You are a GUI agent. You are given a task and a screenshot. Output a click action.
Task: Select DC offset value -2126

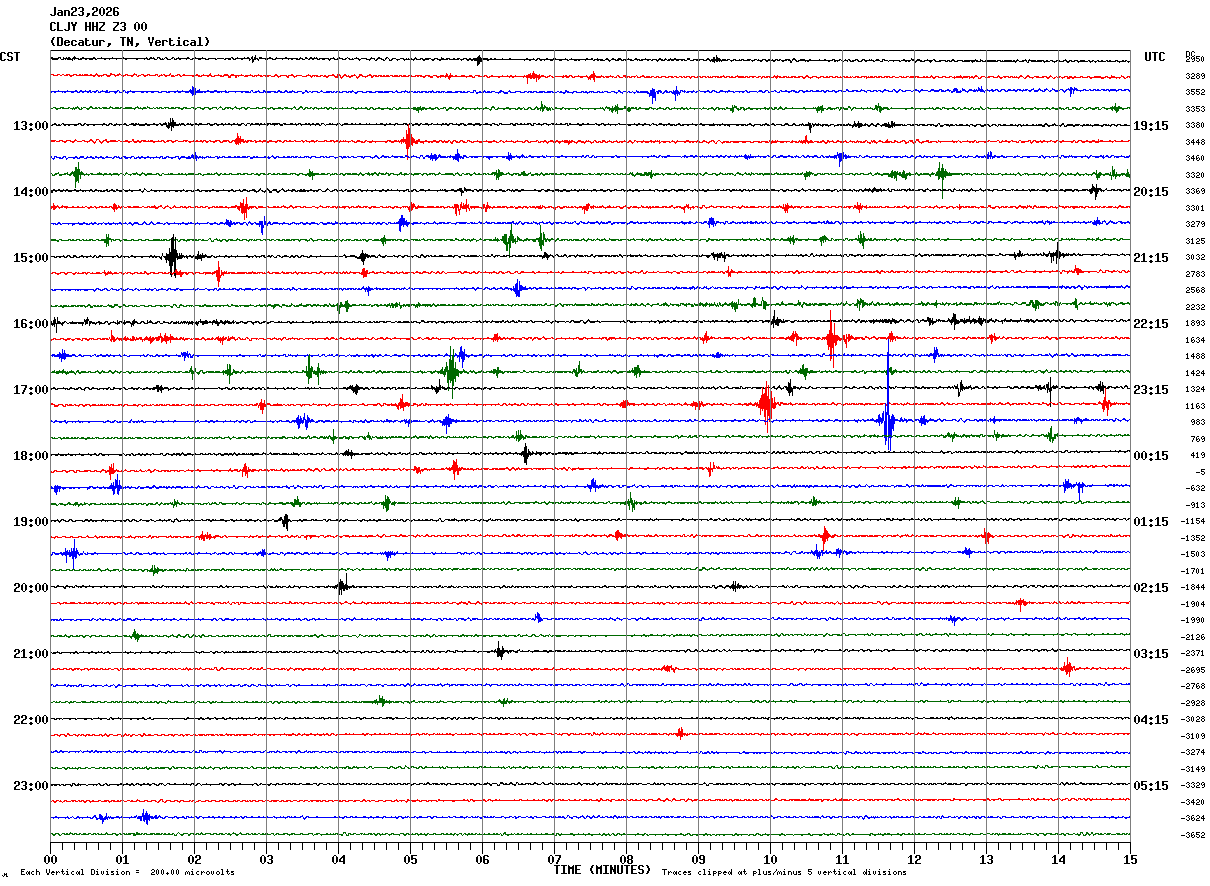click(1193, 637)
